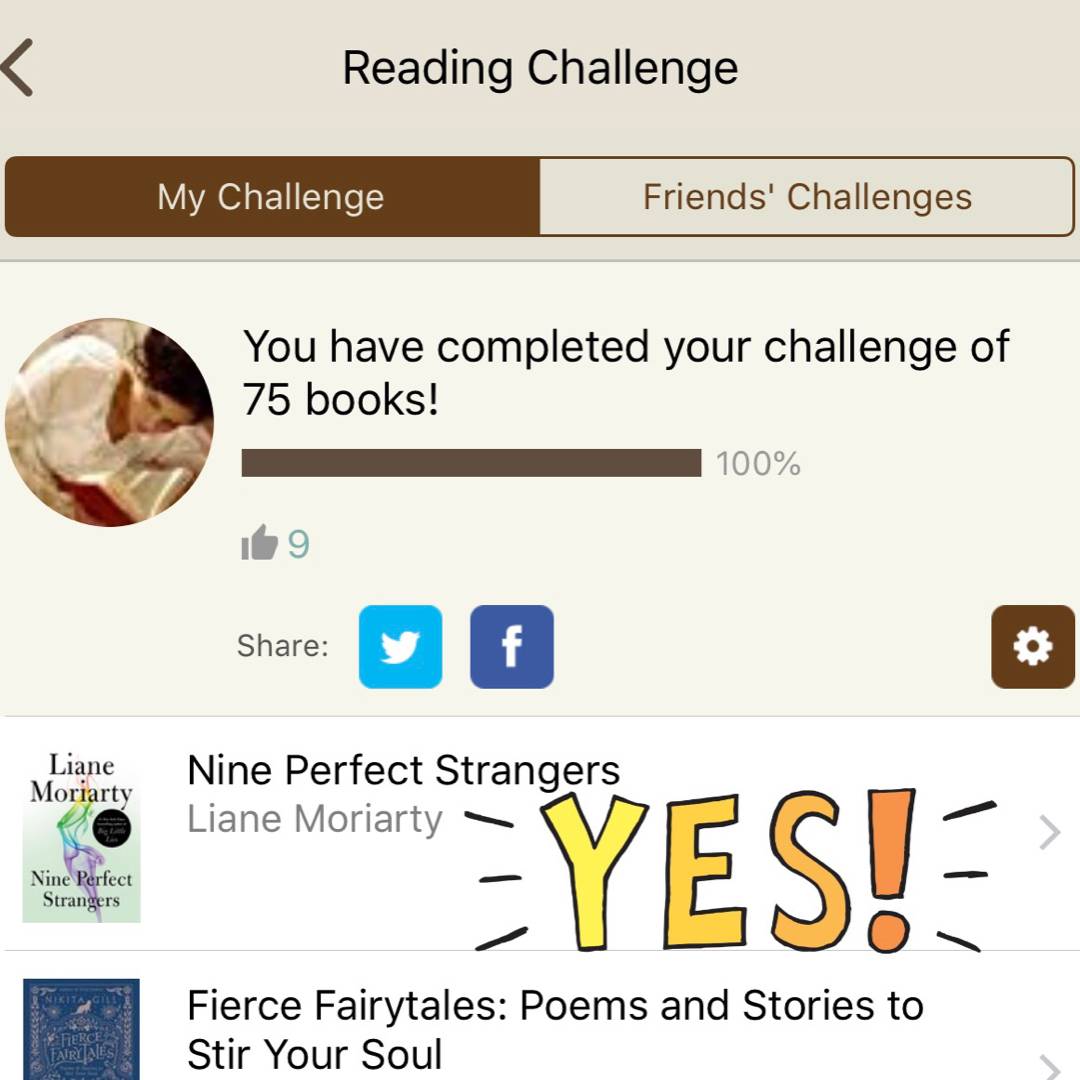
Task: Expand Nine Perfect Strangers row chevron
Action: [x=1049, y=832]
